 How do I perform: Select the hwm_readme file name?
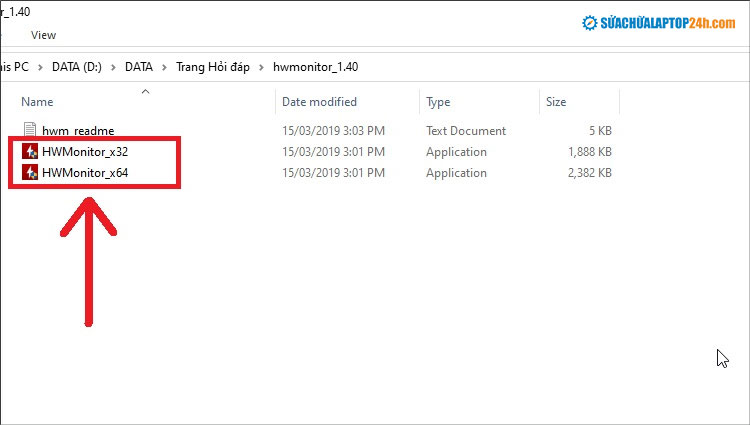[78, 131]
